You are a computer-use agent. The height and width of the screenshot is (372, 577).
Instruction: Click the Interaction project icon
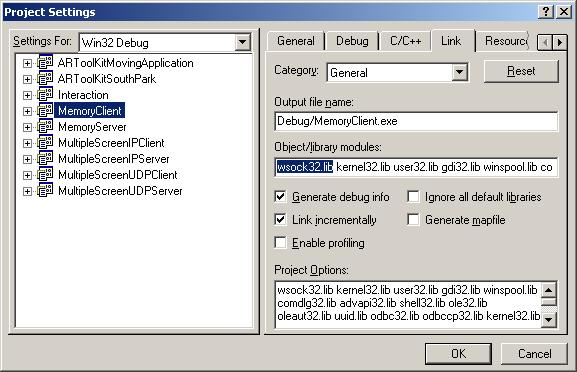click(45, 95)
